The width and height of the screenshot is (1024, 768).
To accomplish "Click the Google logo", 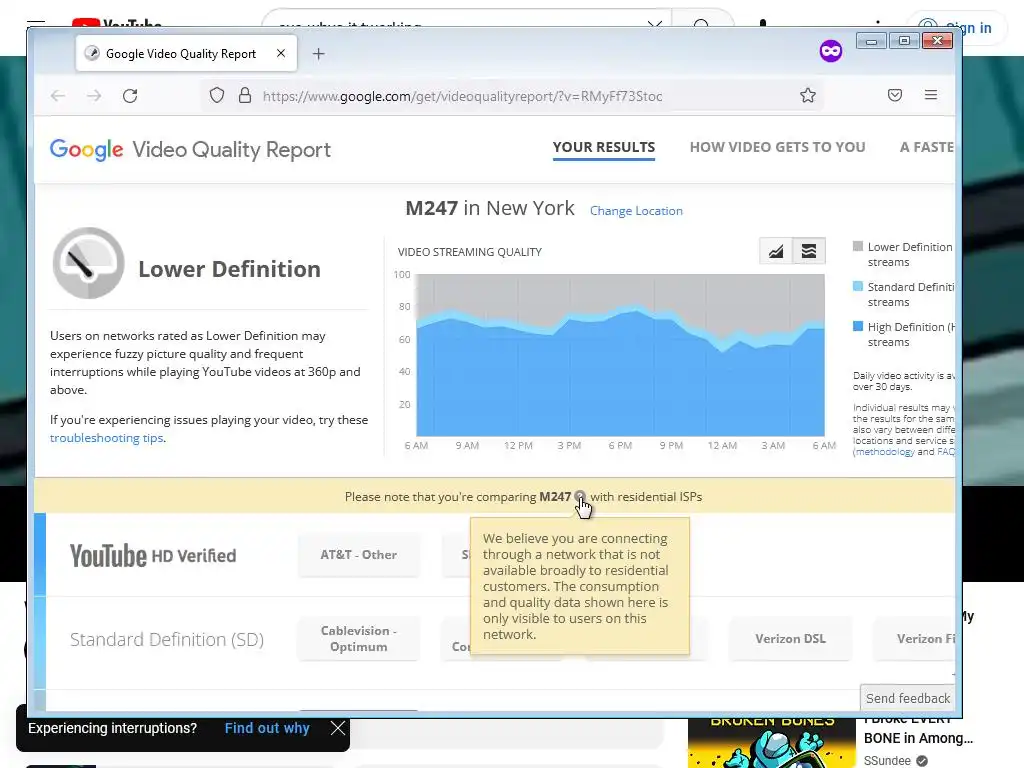I will point(86,150).
